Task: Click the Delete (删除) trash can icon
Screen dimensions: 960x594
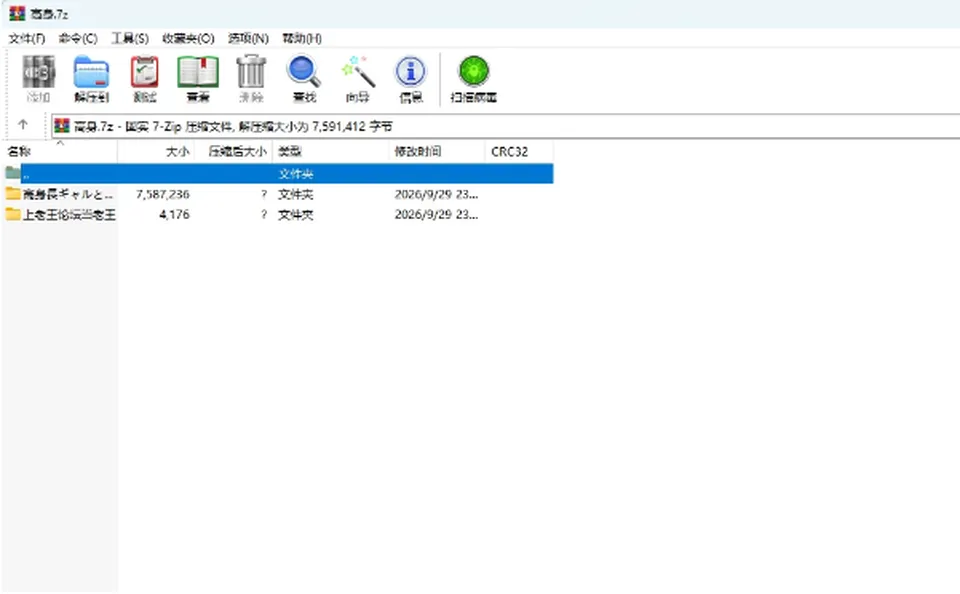Action: click(251, 78)
